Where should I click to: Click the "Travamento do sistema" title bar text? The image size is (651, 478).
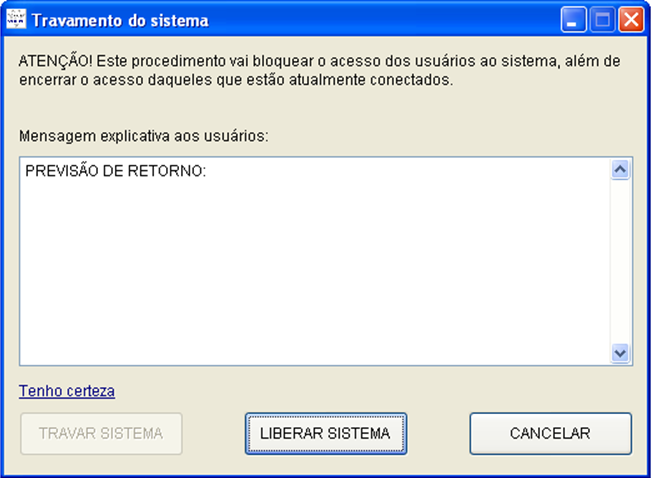(121, 20)
